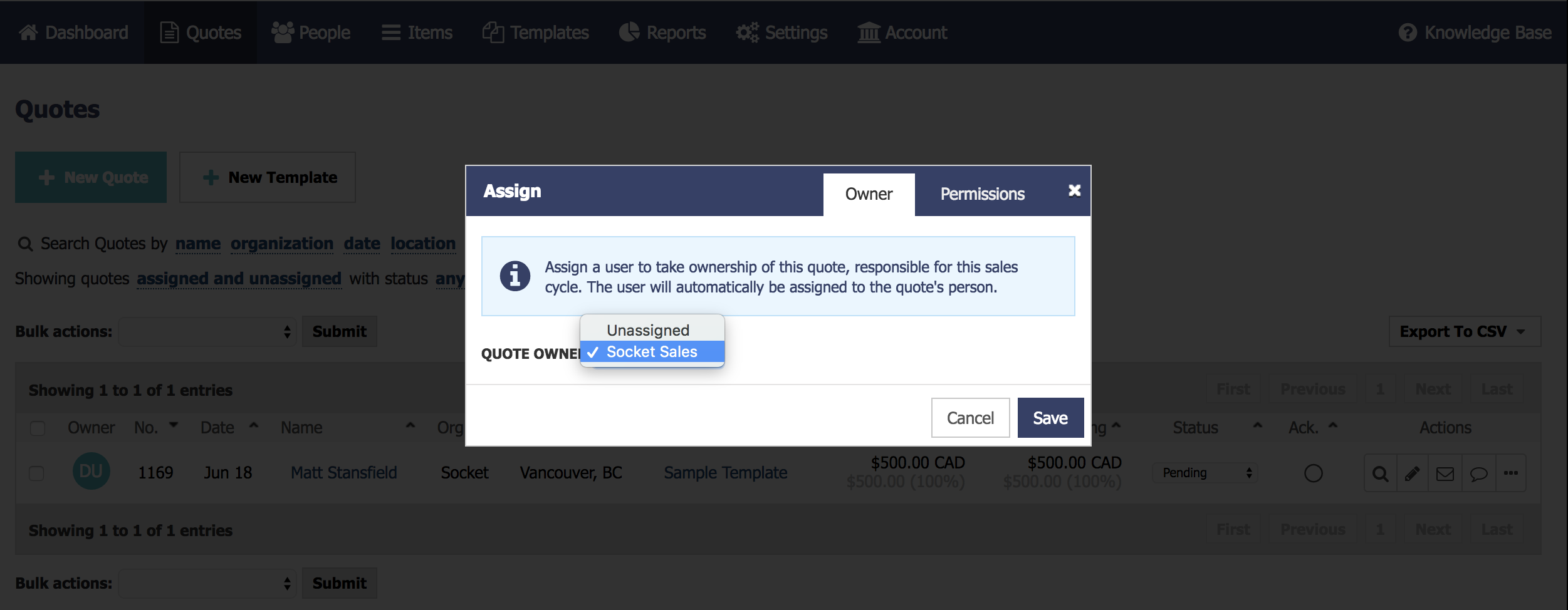Image resolution: width=1568 pixels, height=610 pixels.
Task: Click the pencil edit icon for quote 1169
Action: click(1413, 473)
